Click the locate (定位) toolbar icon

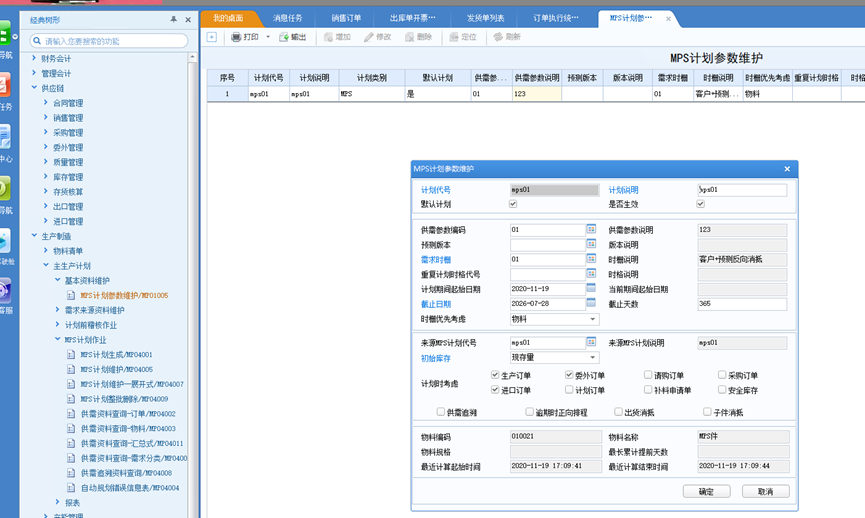453,37
